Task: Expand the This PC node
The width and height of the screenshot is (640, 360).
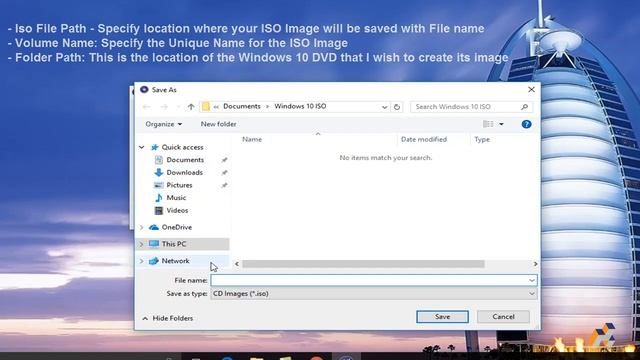Action: coord(142,244)
